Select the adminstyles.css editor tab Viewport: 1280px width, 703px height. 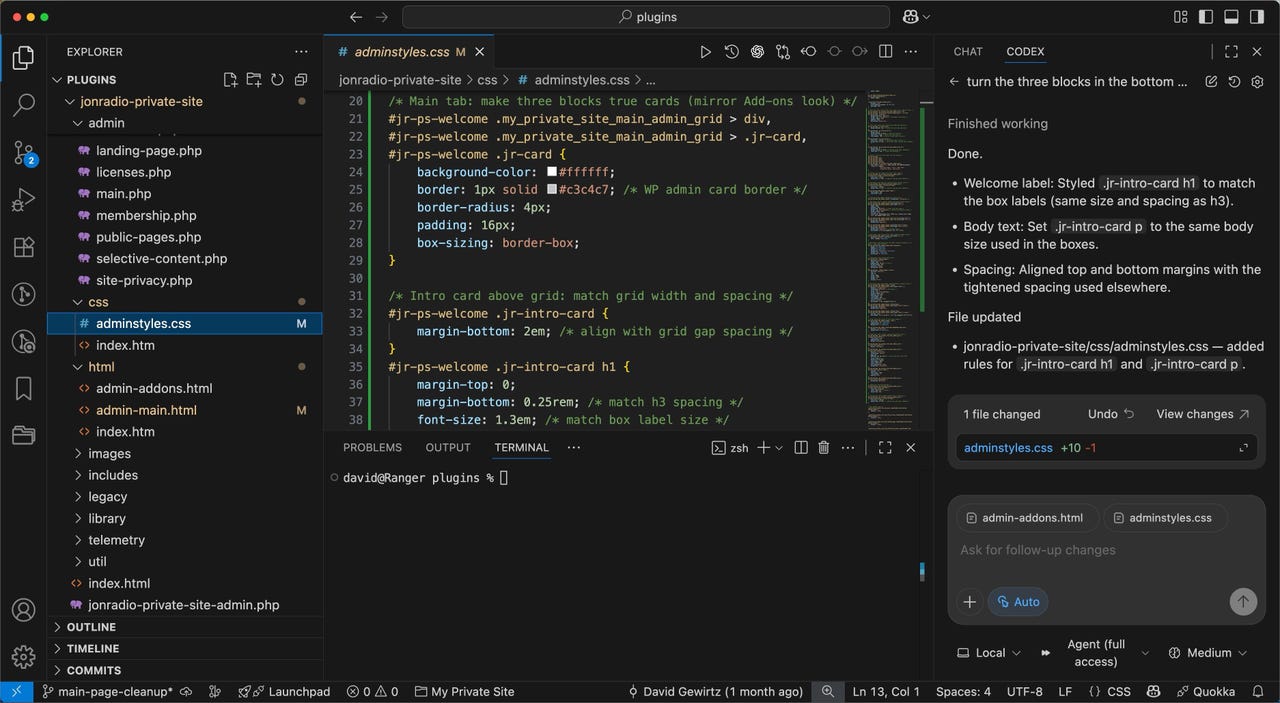click(x=402, y=52)
